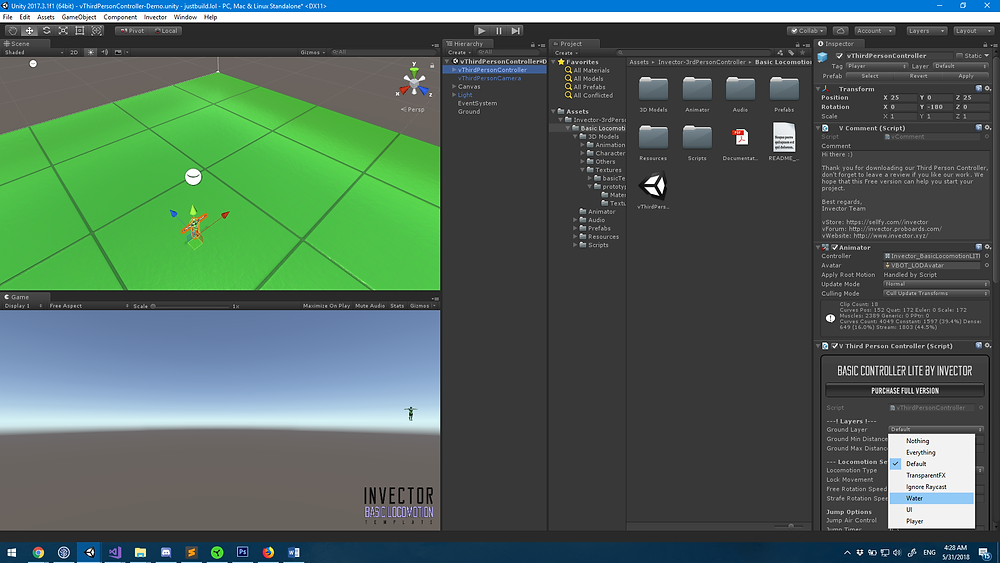Viewport: 1000px width, 563px height.
Task: Toggle the Static checkbox
Action: pyautogui.click(x=959, y=55)
